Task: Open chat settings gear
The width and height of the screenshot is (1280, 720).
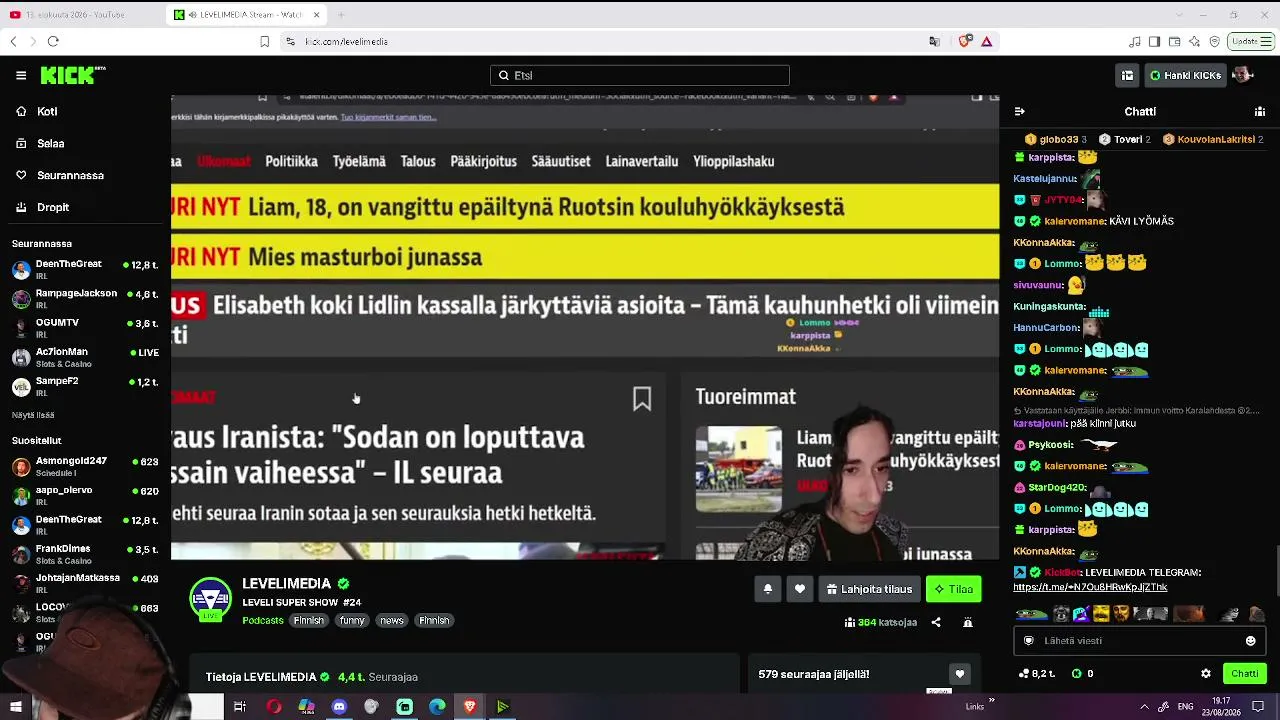Action: [1206, 674]
